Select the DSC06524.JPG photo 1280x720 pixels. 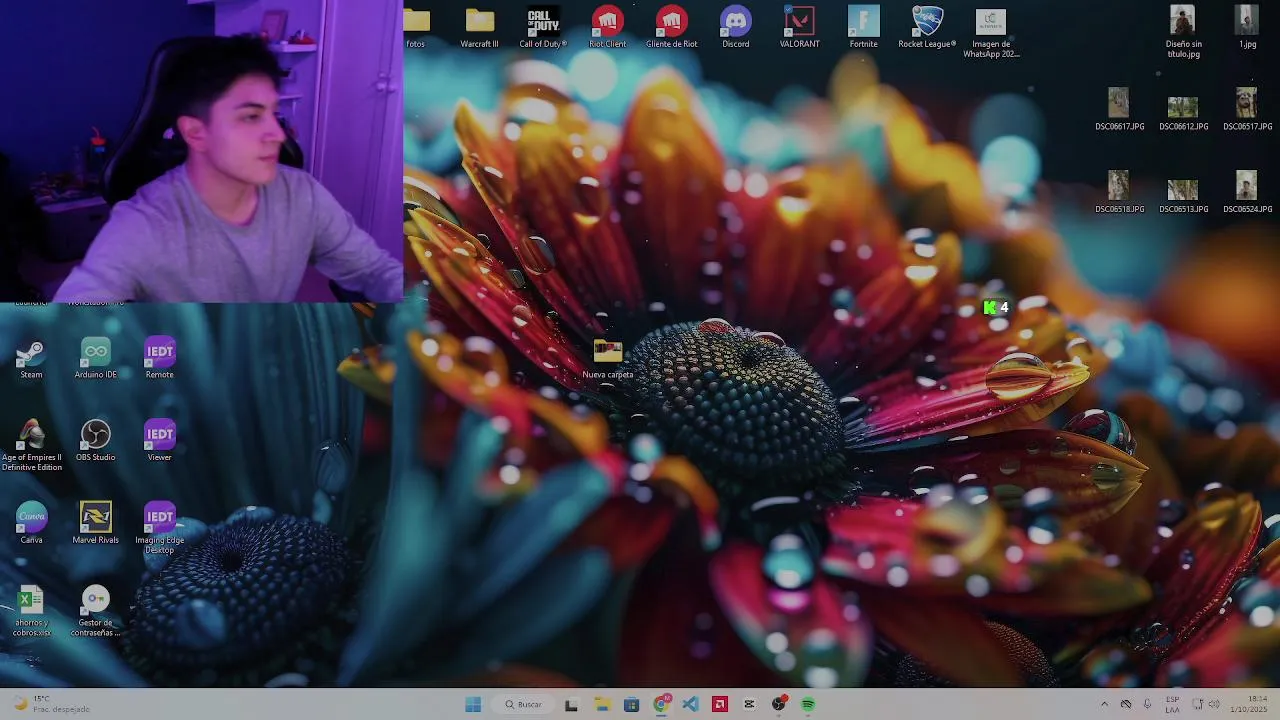point(1247,192)
